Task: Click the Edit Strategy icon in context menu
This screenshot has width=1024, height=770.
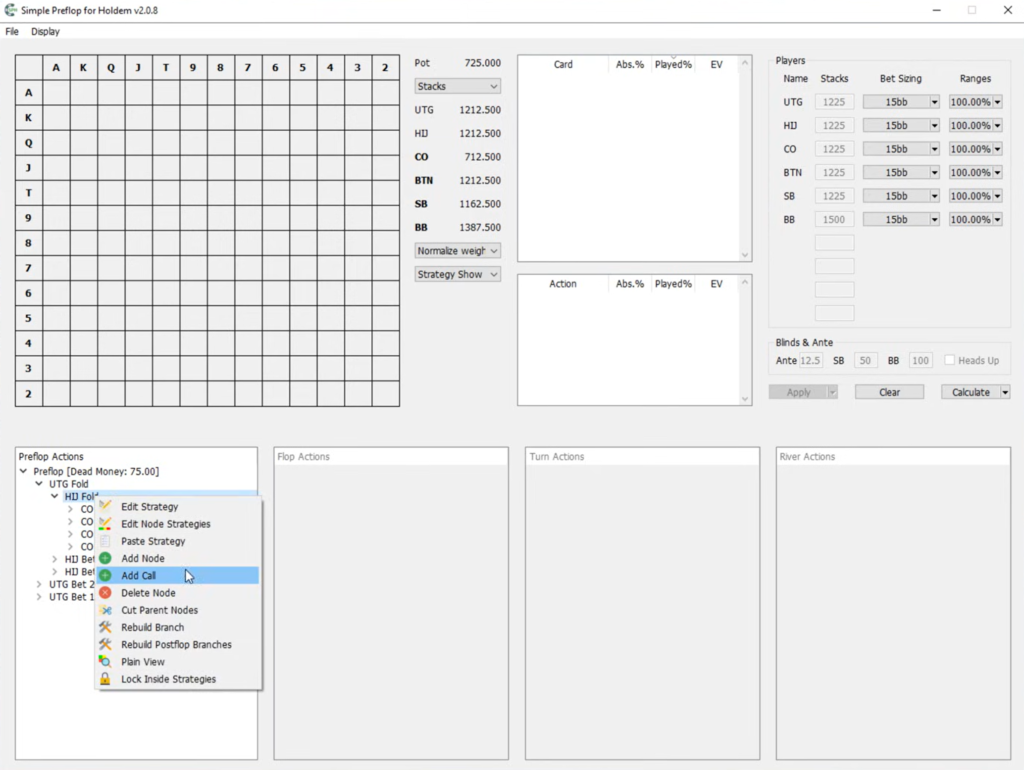Action: [105, 506]
